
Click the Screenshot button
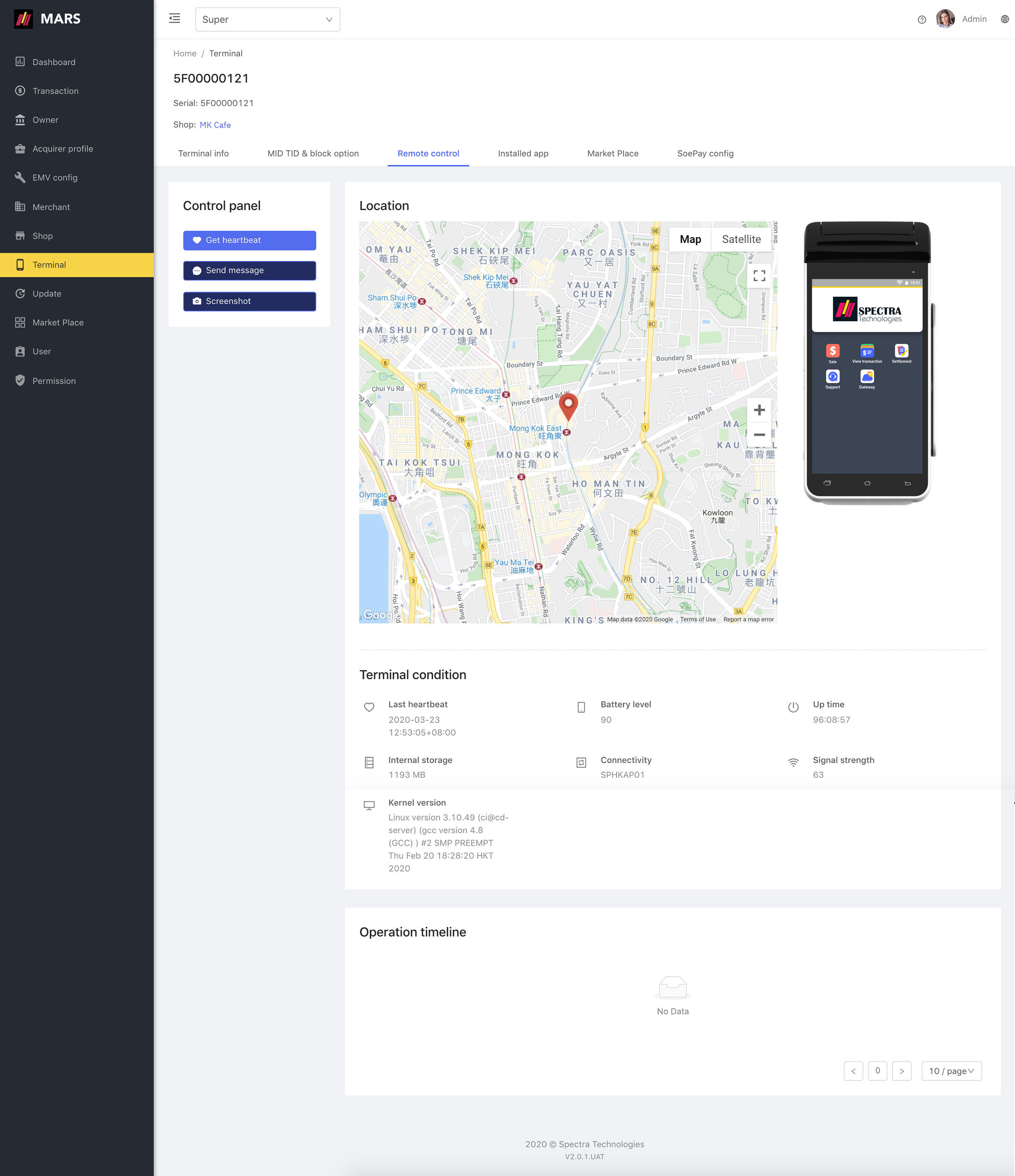click(249, 301)
